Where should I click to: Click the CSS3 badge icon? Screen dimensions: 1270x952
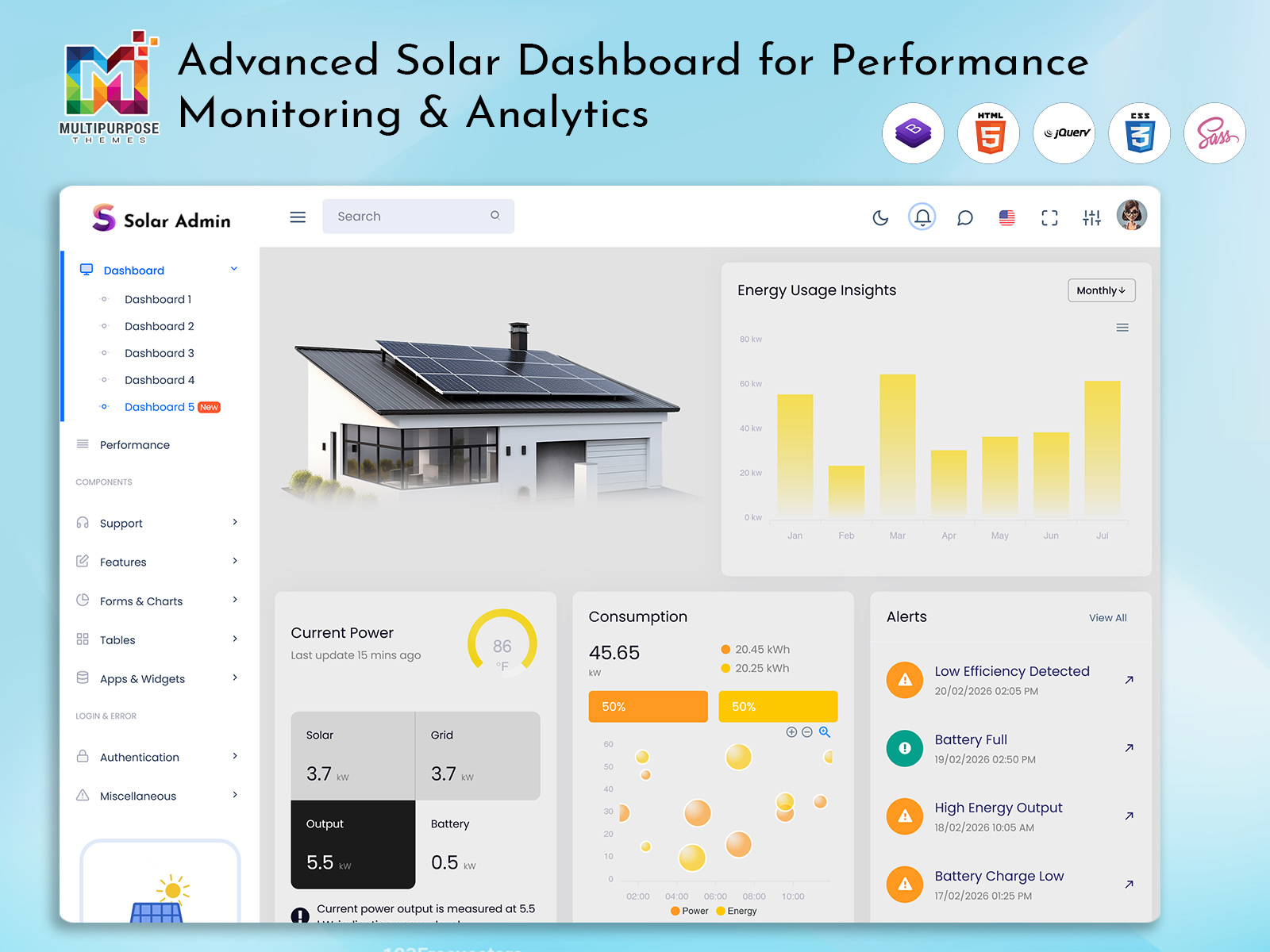1140,133
